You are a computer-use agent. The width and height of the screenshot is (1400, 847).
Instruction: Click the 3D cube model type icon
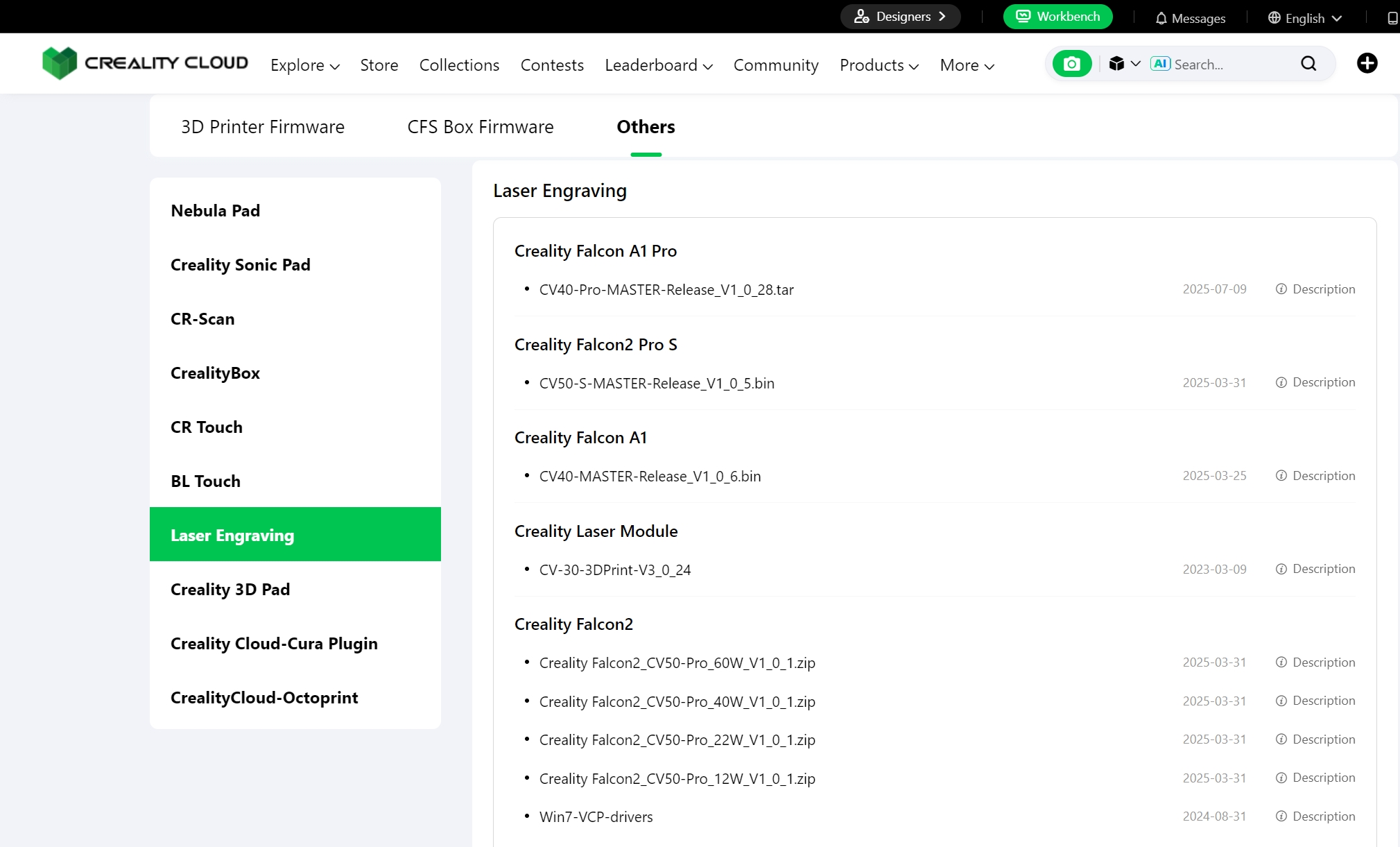point(1116,64)
